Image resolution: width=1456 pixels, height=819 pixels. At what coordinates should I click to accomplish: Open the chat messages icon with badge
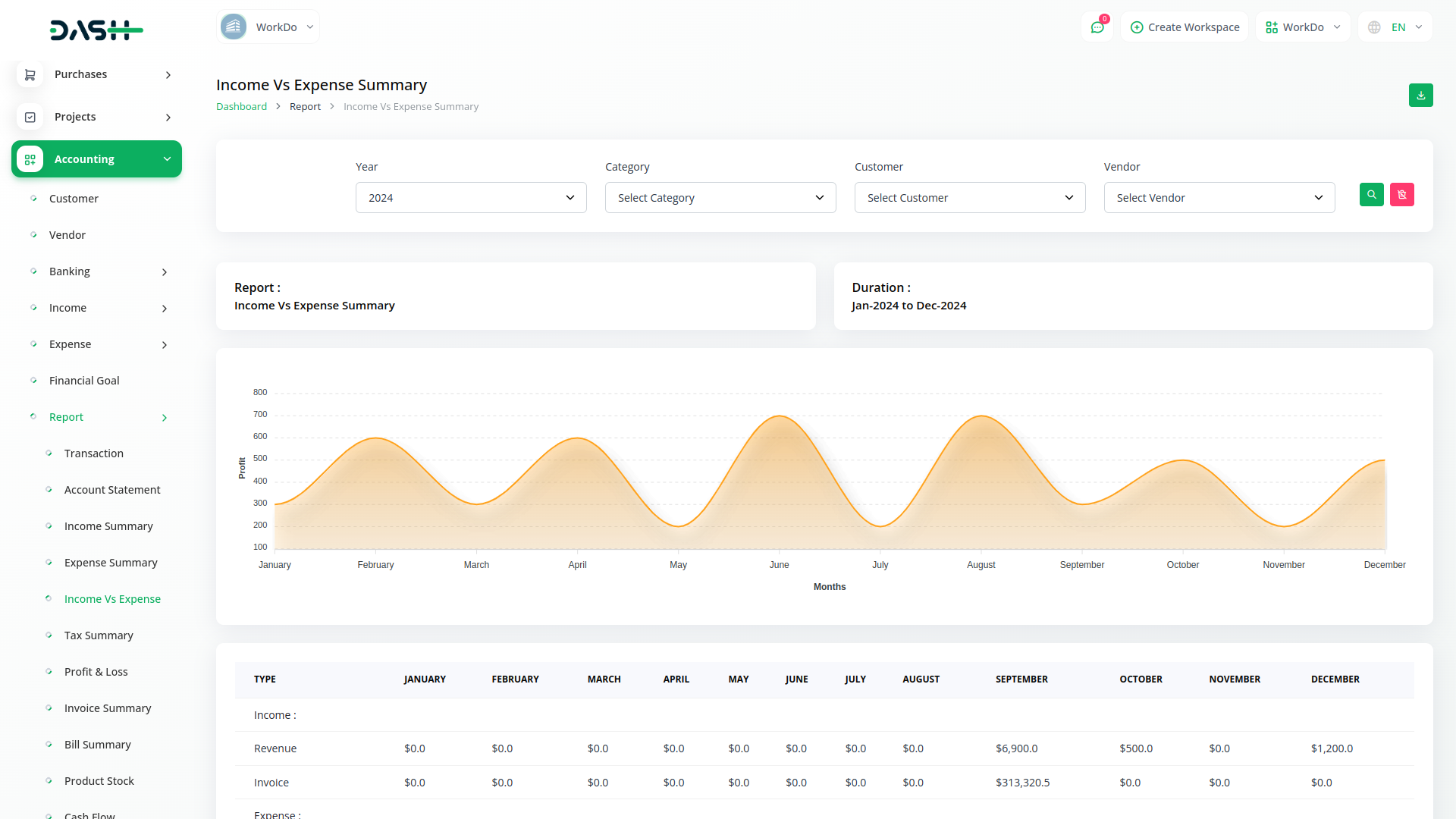[1097, 27]
